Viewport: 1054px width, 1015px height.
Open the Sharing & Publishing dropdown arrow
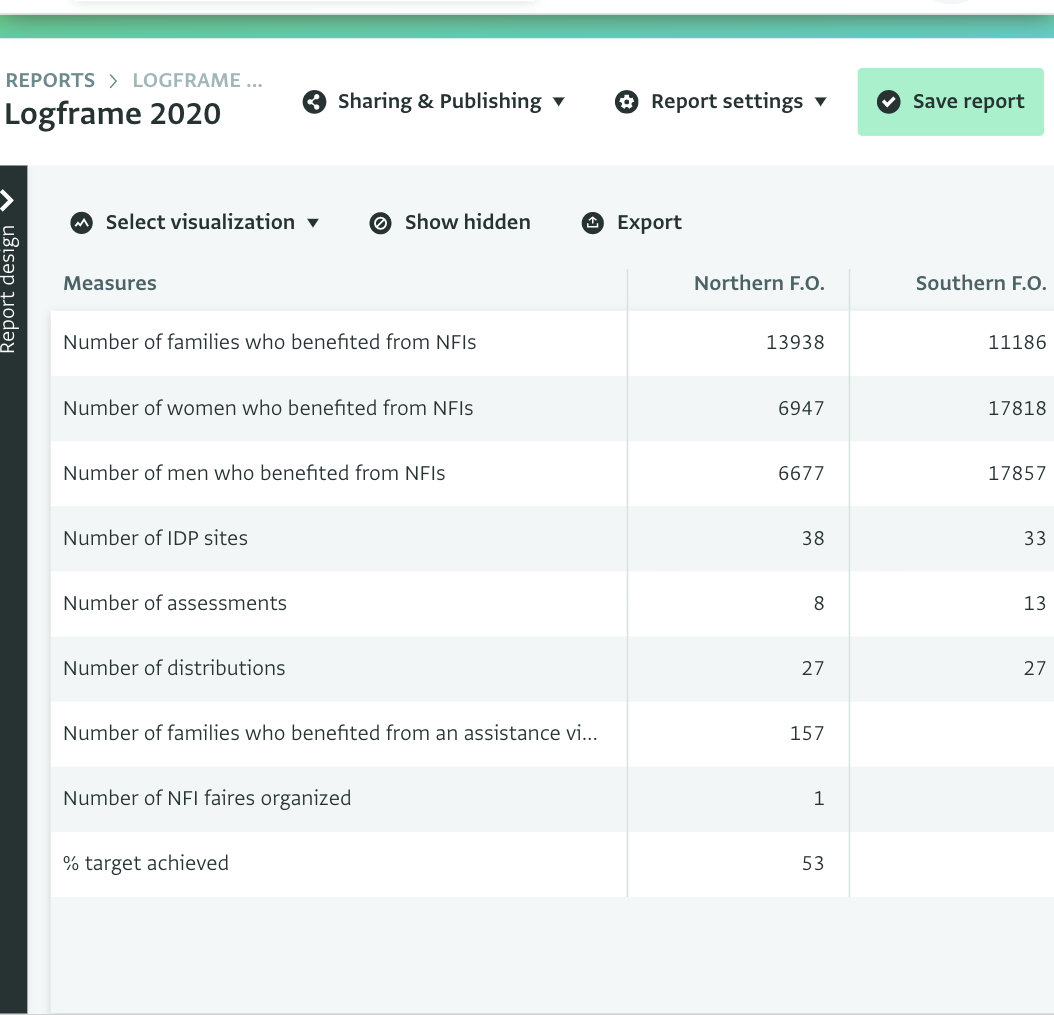coord(559,102)
